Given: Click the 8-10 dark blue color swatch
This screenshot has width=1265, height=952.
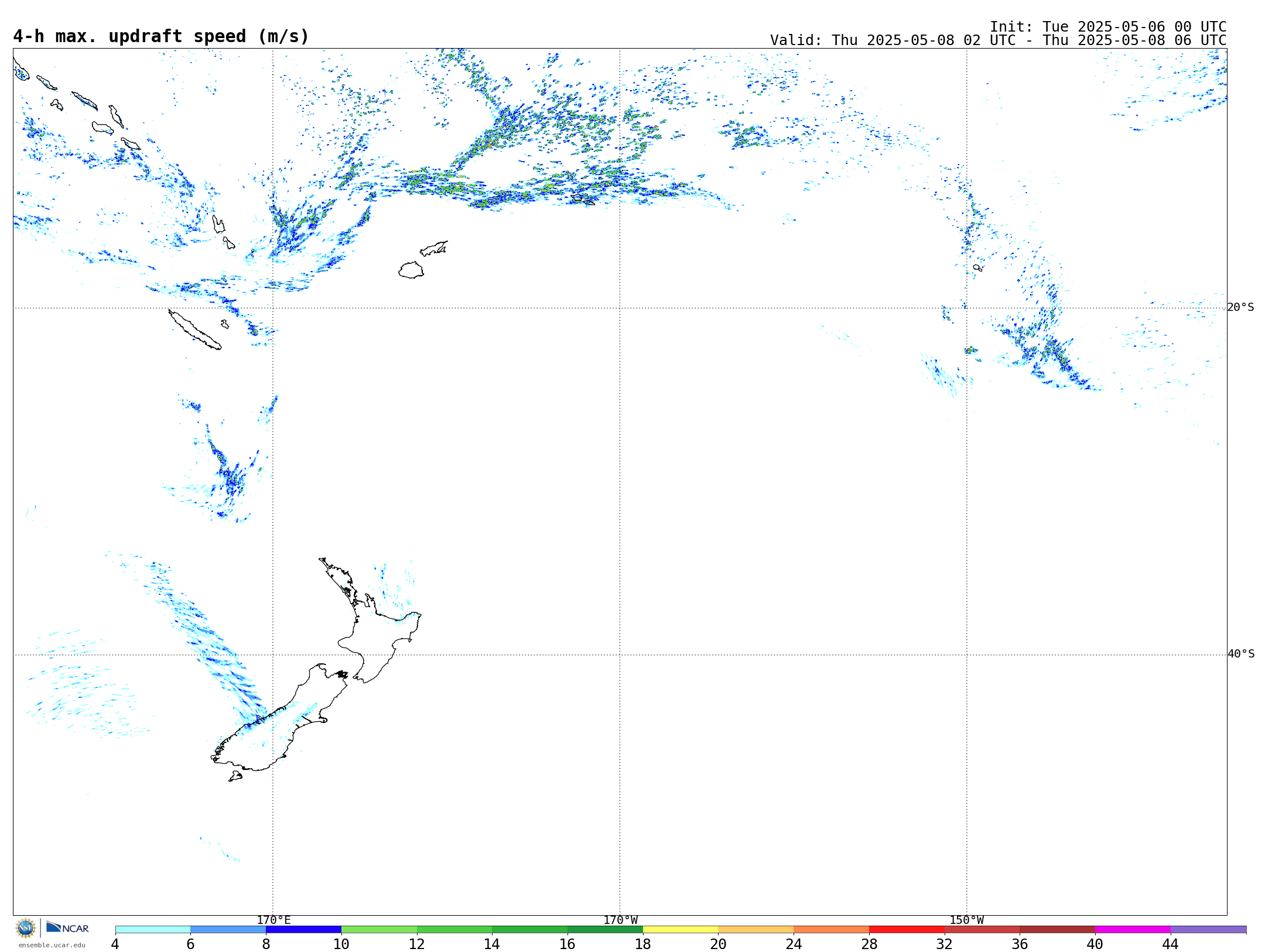Looking at the screenshot, I should (303, 930).
